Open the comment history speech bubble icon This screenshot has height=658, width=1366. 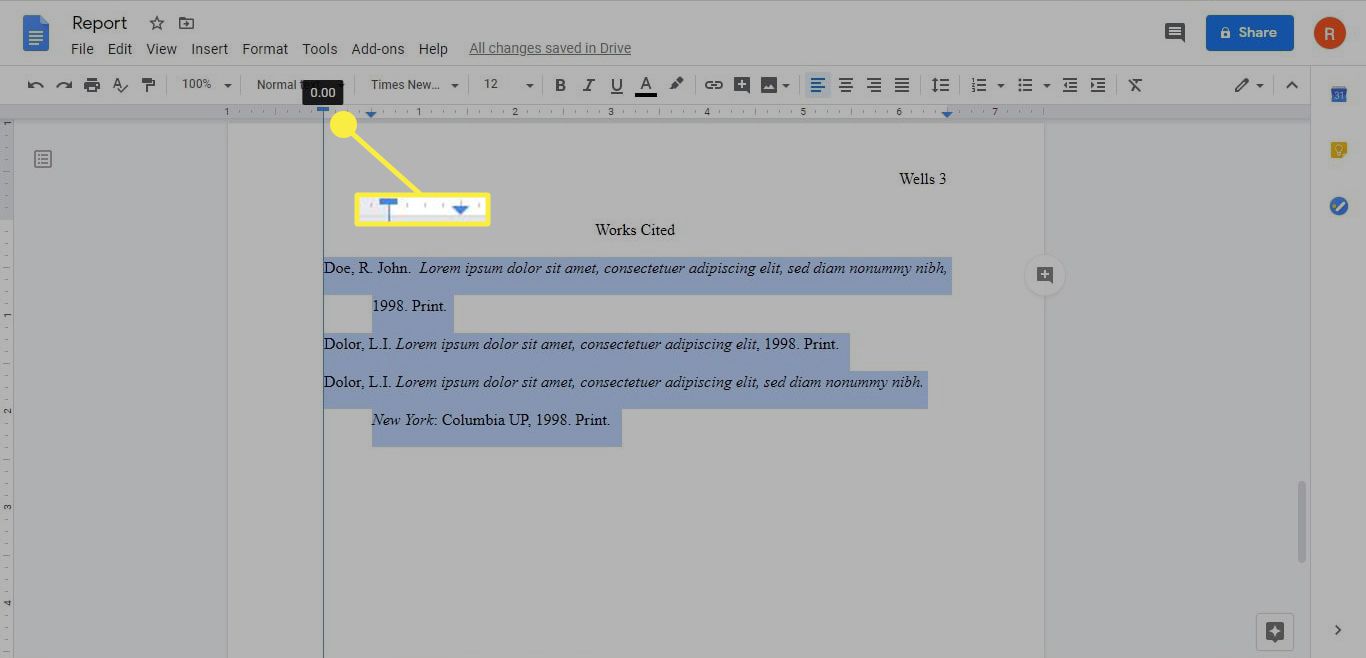(1175, 32)
